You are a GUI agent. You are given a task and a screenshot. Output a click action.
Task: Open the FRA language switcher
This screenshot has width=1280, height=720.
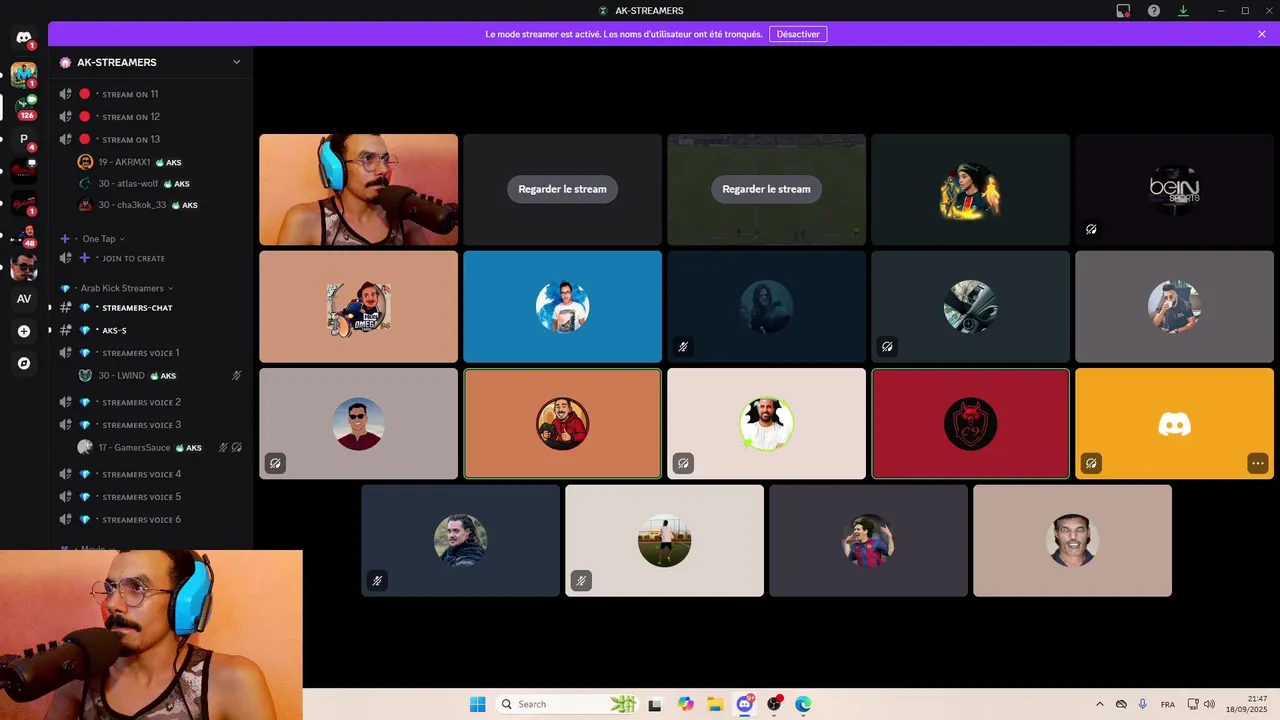click(1168, 704)
